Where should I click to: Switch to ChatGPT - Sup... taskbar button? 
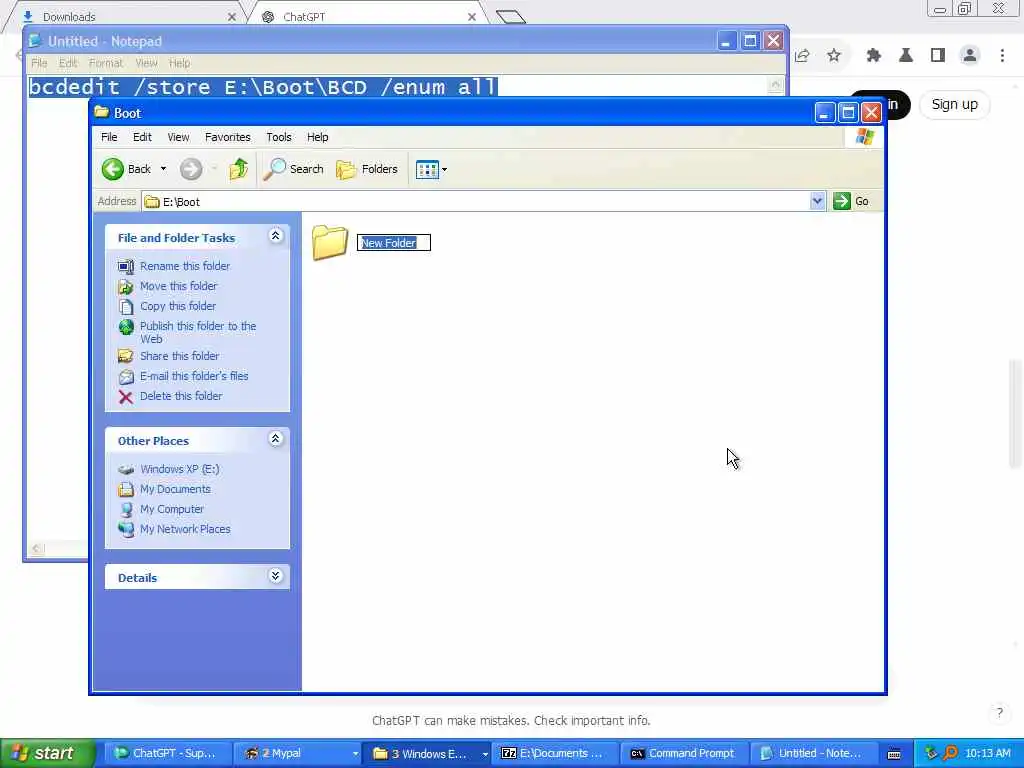167,753
